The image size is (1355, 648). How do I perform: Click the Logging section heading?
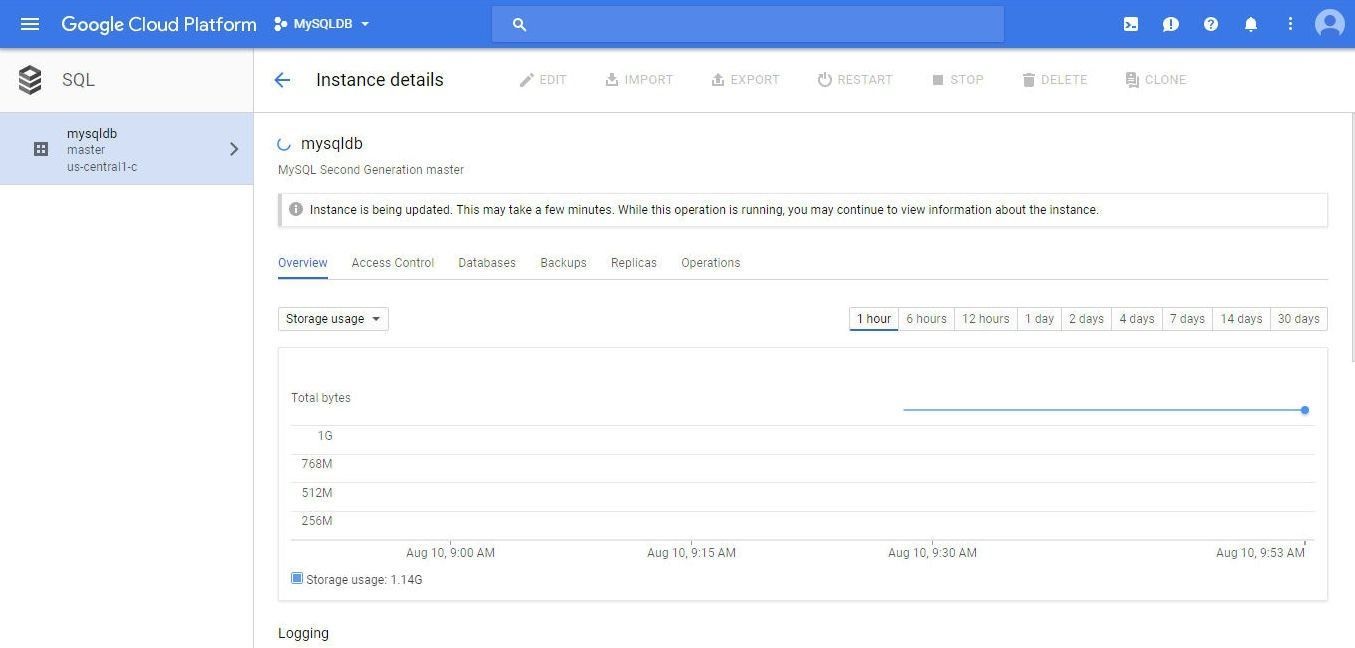click(x=303, y=633)
